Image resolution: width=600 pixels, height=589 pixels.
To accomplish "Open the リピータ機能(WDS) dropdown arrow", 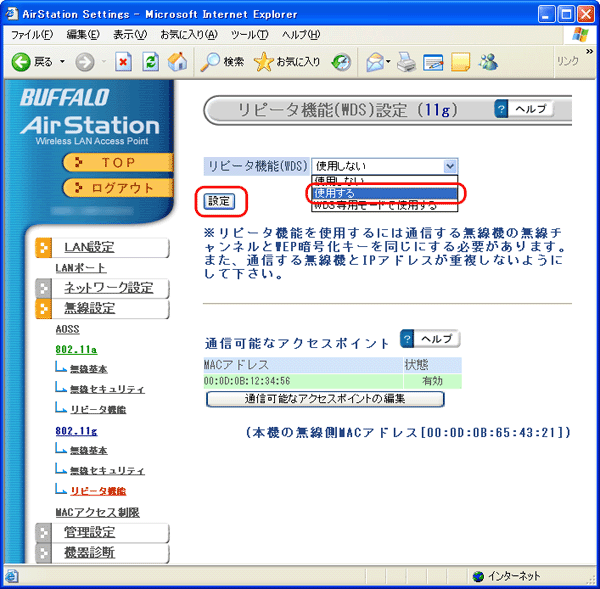I will 450,167.
